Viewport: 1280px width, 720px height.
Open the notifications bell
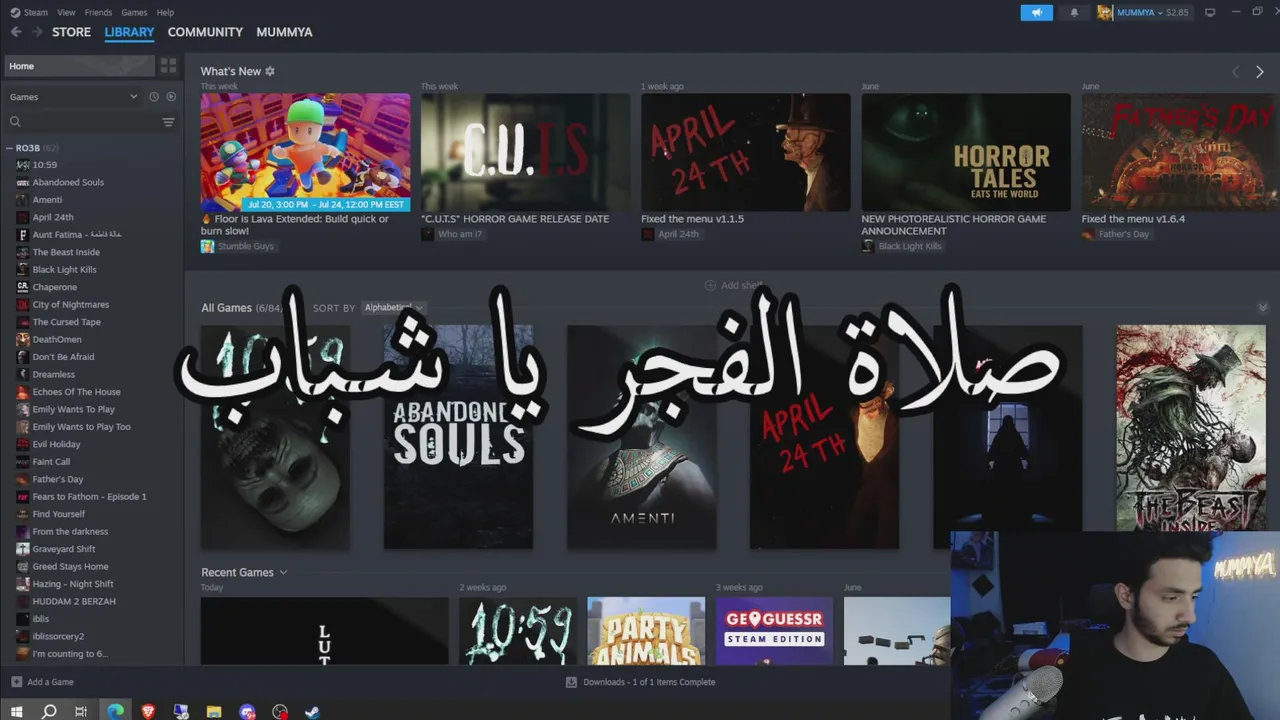pyautogui.click(x=1074, y=13)
